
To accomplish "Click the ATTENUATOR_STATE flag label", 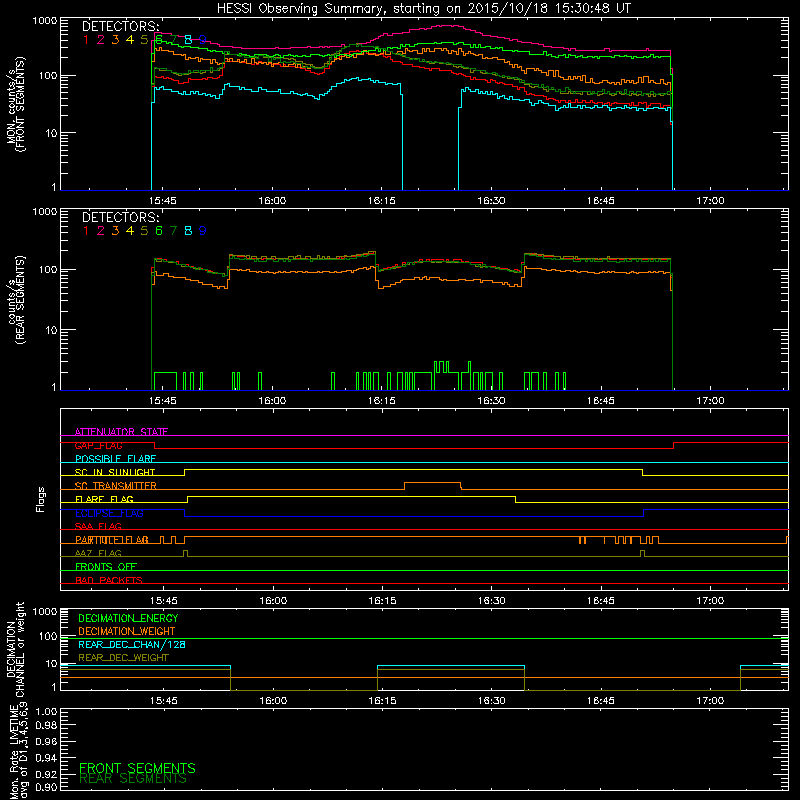I will pyautogui.click(x=121, y=432).
